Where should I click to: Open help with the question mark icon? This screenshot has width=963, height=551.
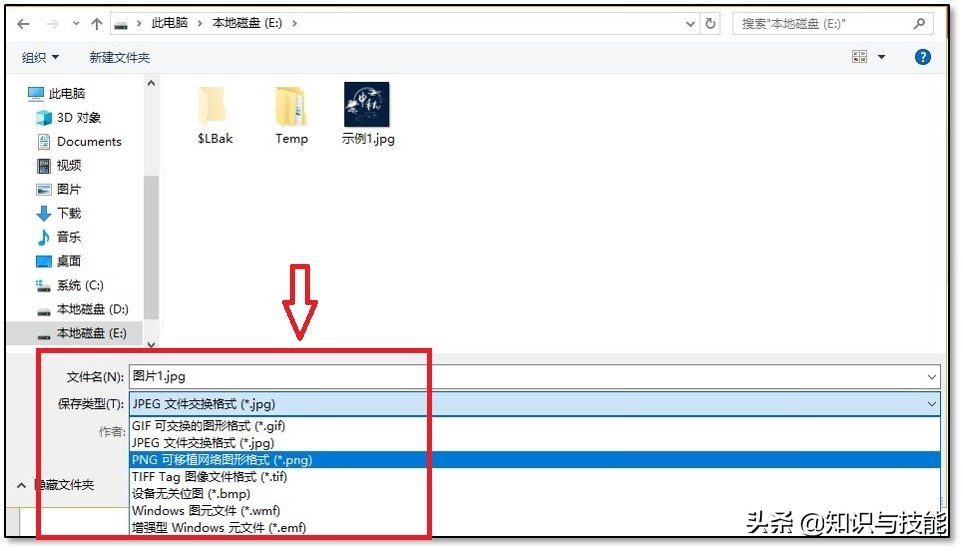[x=922, y=57]
